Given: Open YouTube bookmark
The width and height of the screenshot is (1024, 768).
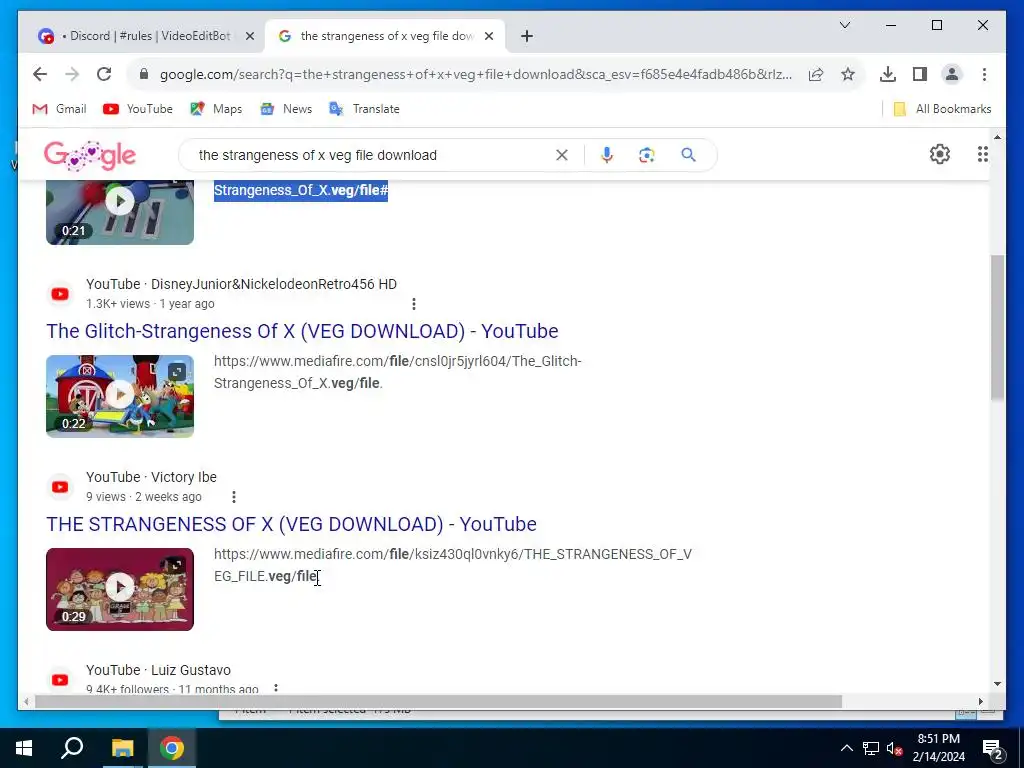Looking at the screenshot, I should click(x=138, y=109).
